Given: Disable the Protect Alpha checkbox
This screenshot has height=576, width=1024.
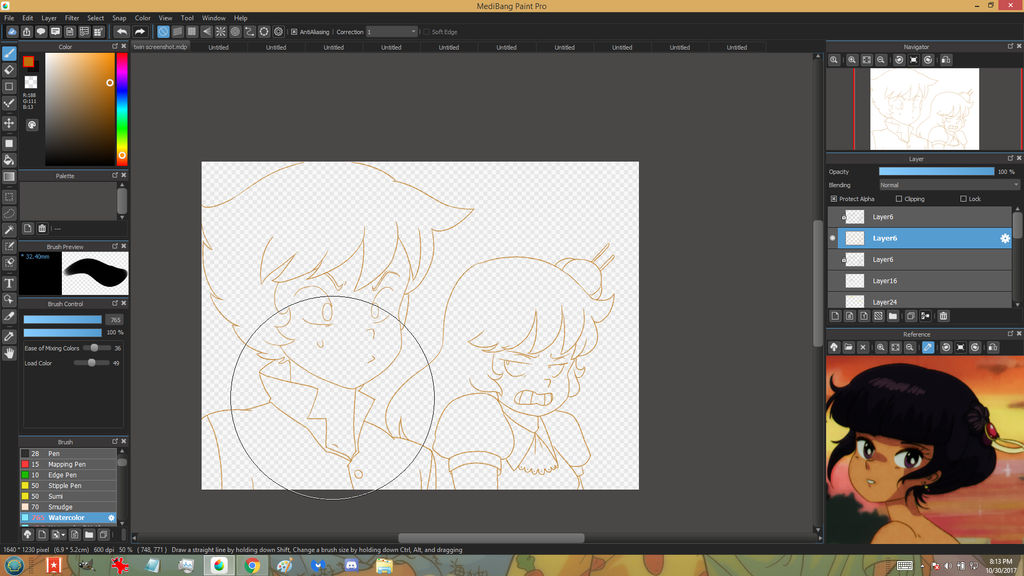Looking at the screenshot, I should point(834,199).
